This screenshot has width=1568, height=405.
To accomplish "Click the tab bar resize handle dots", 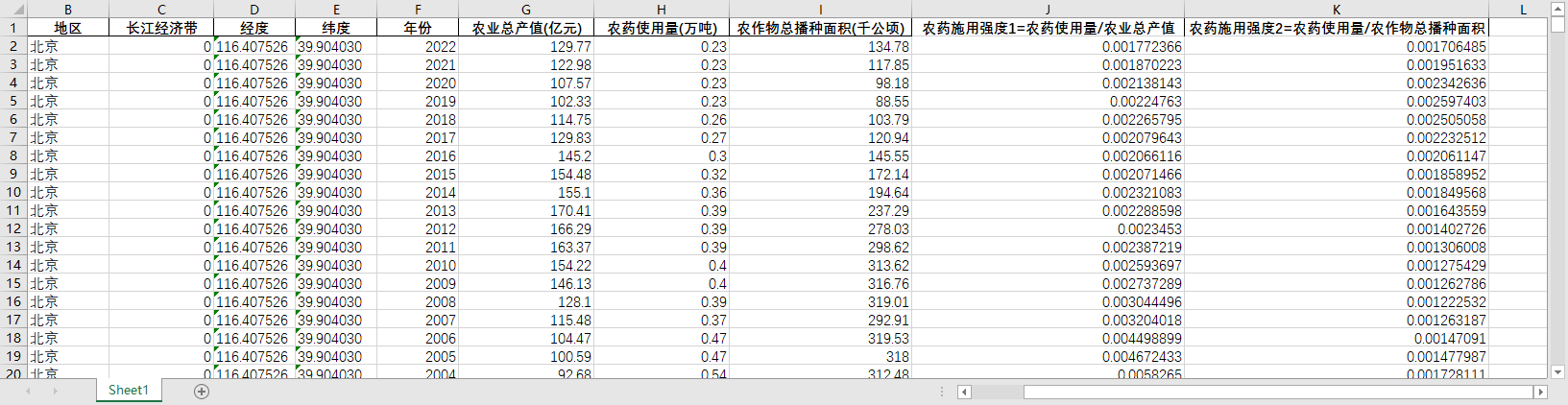I will click(x=942, y=392).
